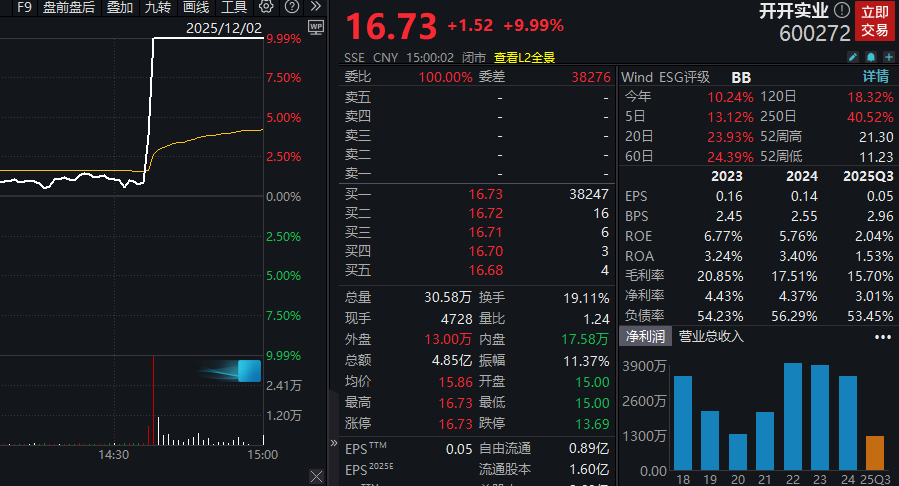Click the info icon beside 开开实业
Image resolution: width=899 pixels, height=486 pixels.
click(841, 11)
